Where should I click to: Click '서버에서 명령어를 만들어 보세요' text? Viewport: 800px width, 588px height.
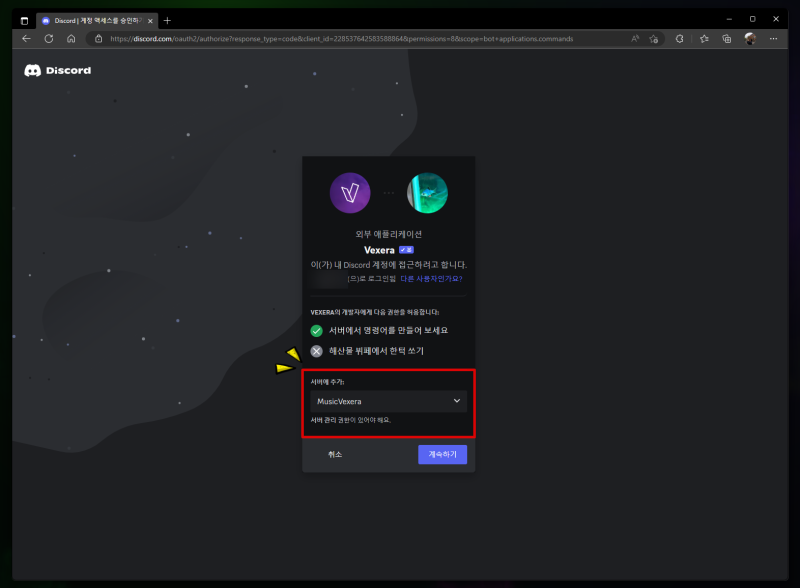(x=388, y=331)
